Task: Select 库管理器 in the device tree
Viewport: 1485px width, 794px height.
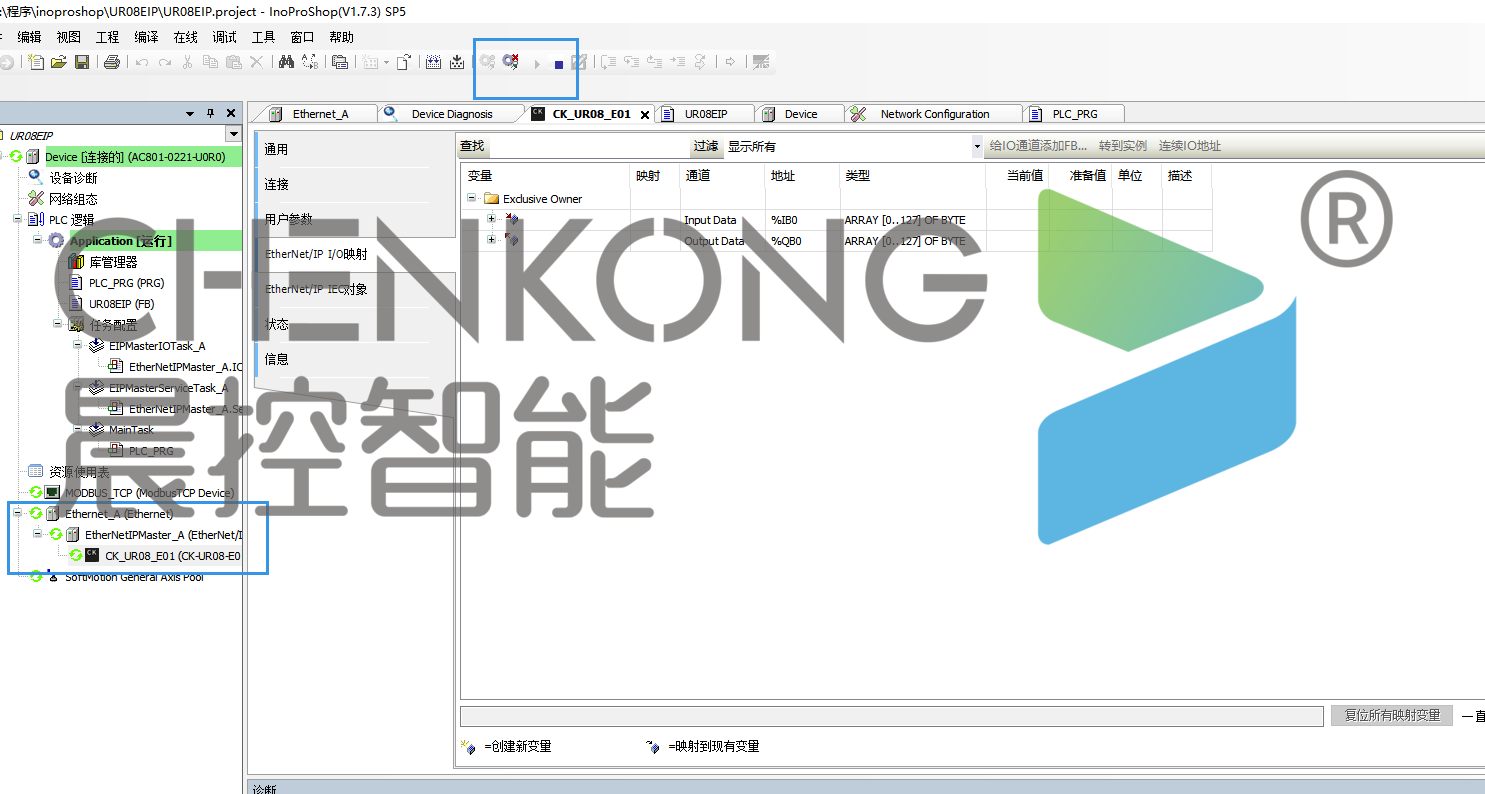Action: click(113, 261)
